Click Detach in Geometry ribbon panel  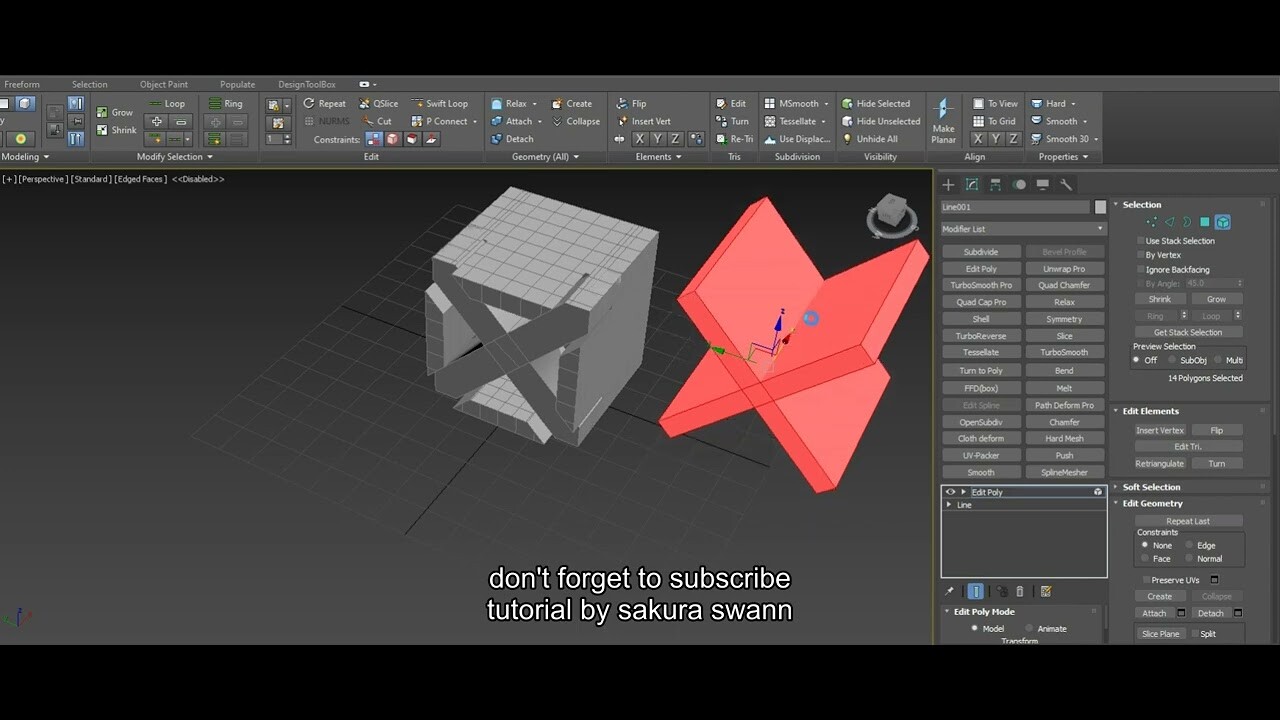[x=512, y=140]
